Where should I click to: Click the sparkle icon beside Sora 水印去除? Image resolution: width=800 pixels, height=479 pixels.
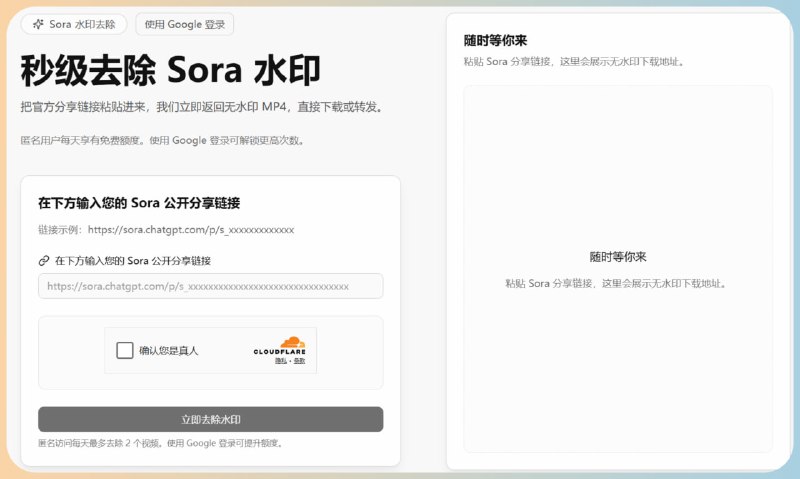point(38,24)
